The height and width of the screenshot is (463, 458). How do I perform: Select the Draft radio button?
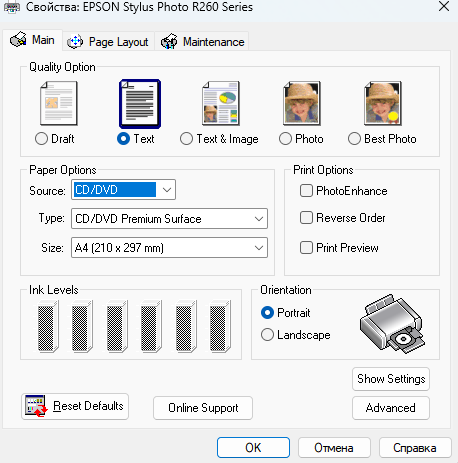tap(41, 139)
